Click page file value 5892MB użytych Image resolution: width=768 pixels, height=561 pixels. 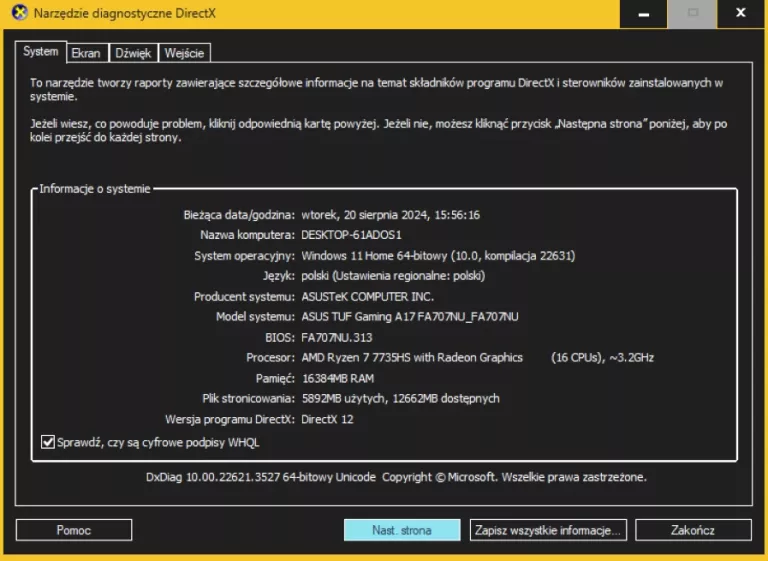[400, 399]
